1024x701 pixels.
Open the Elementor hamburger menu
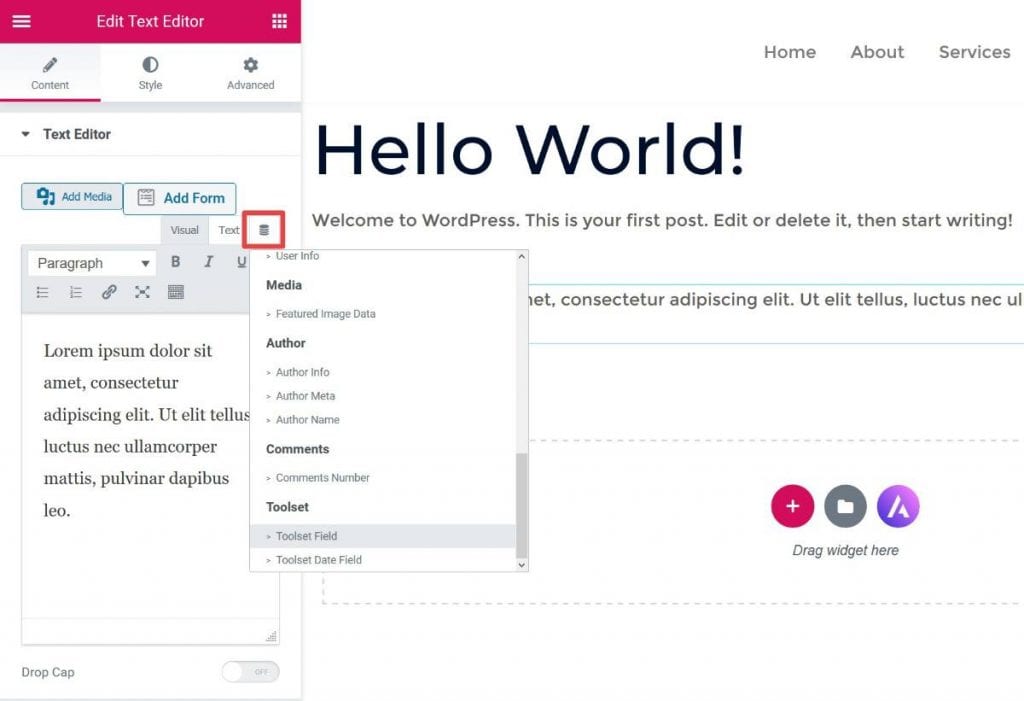21,21
